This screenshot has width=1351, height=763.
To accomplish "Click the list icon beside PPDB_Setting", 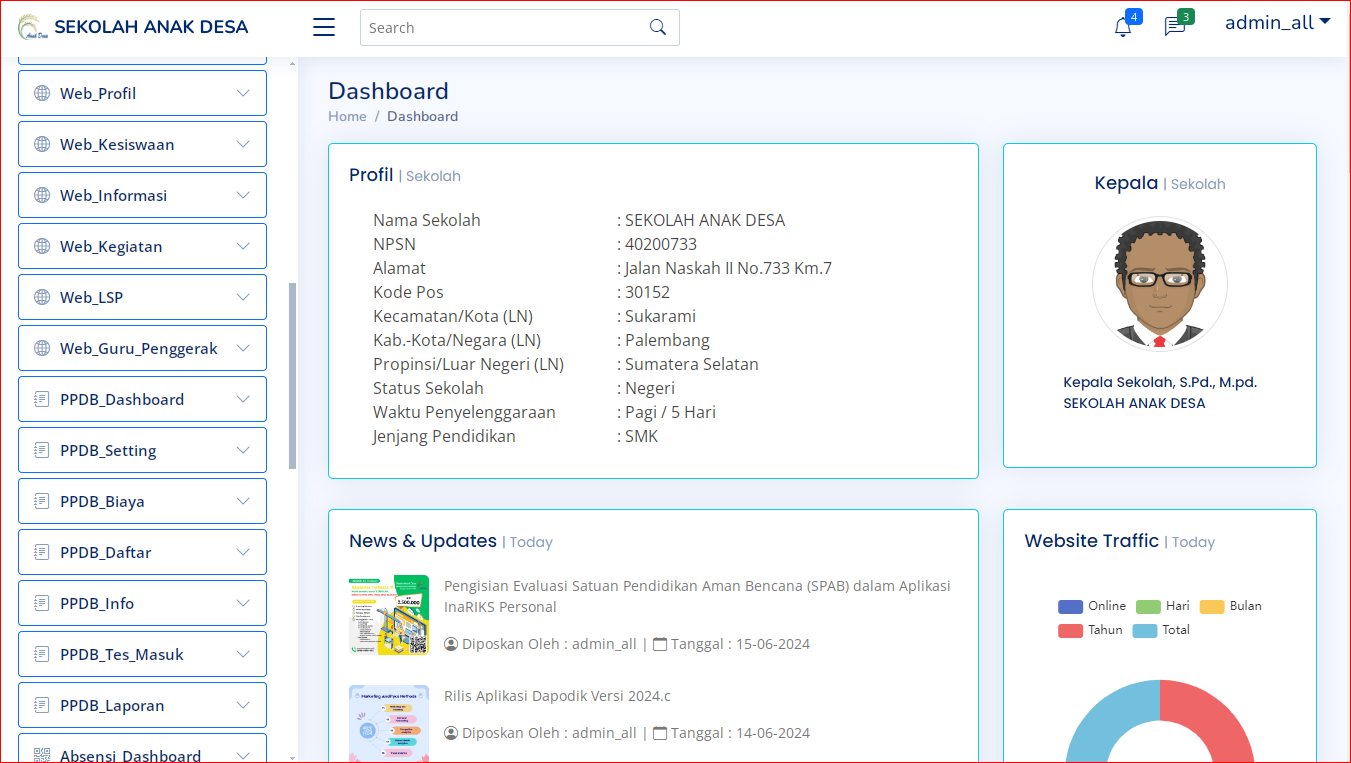I will [42, 450].
